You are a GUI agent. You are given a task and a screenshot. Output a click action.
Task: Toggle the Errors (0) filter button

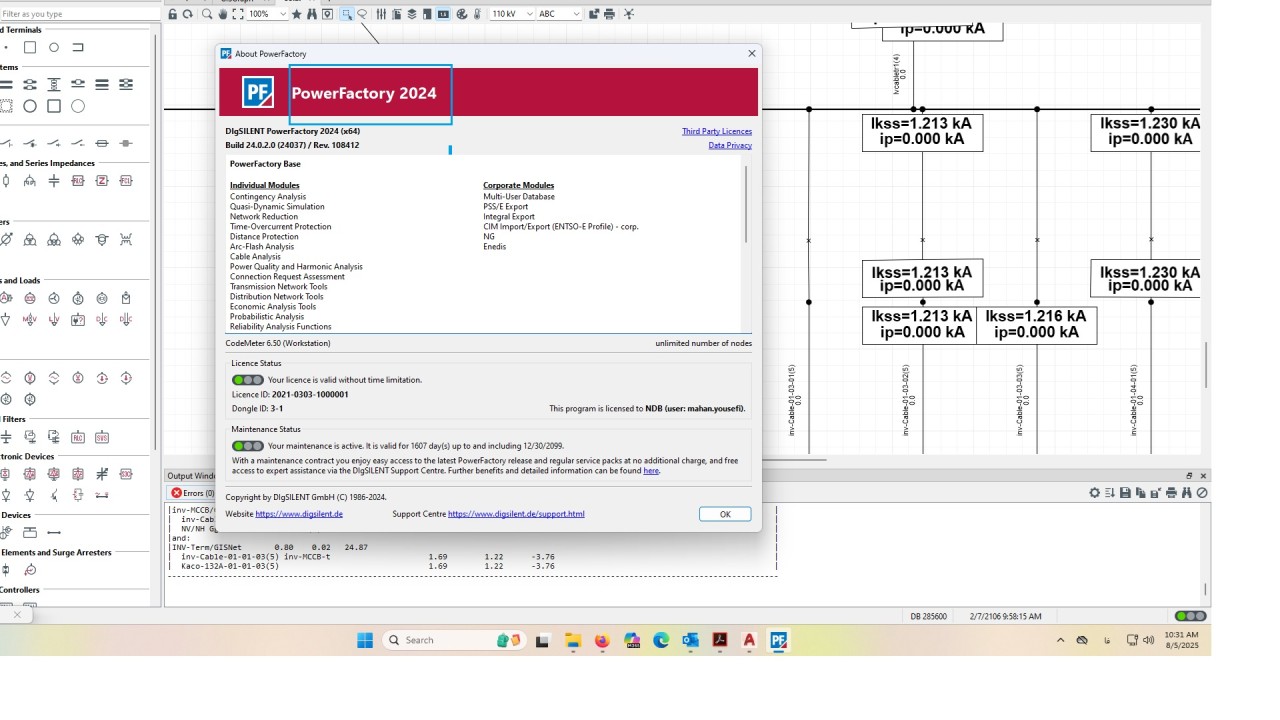(x=191, y=493)
